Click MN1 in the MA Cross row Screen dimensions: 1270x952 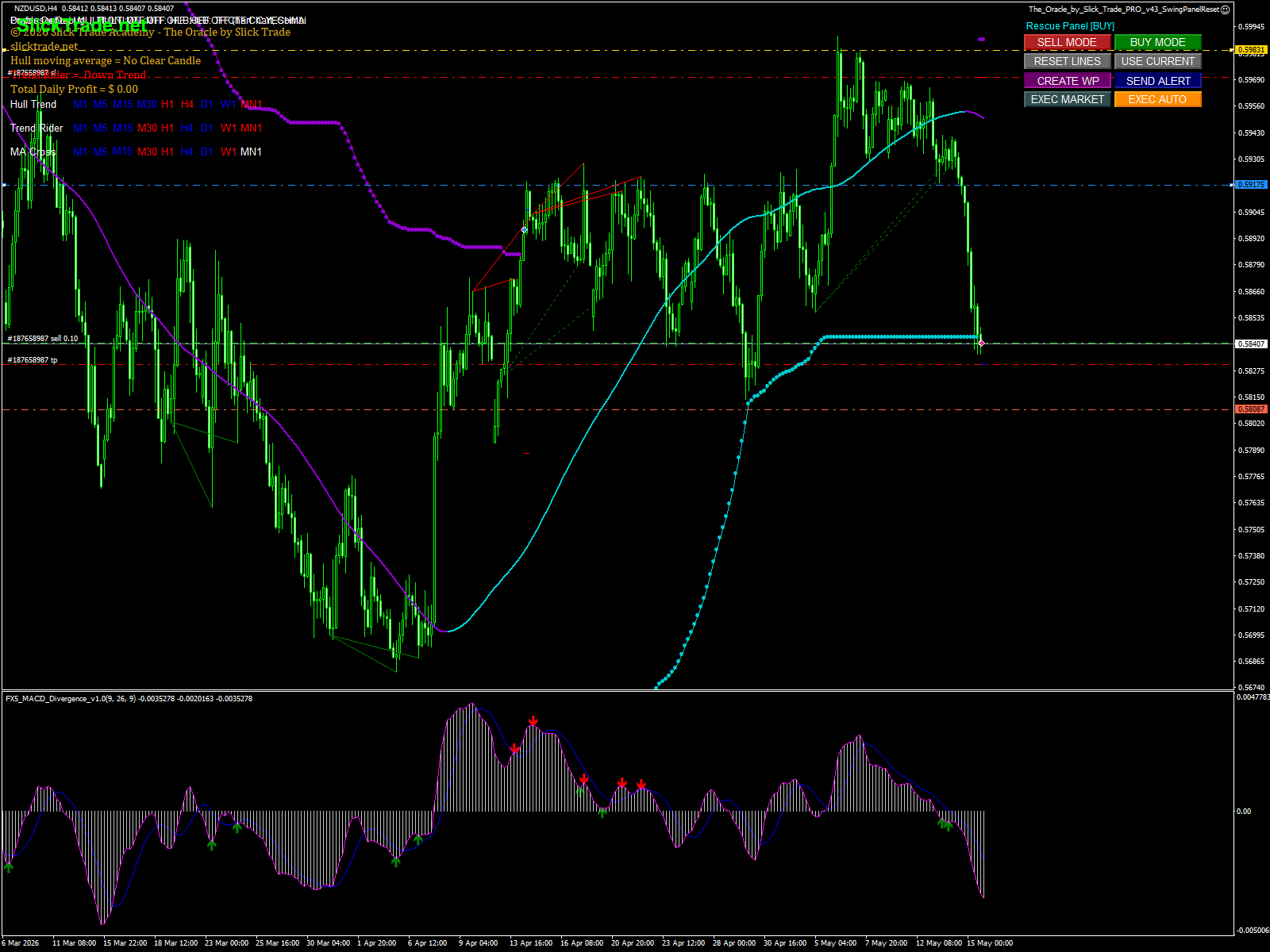(251, 152)
